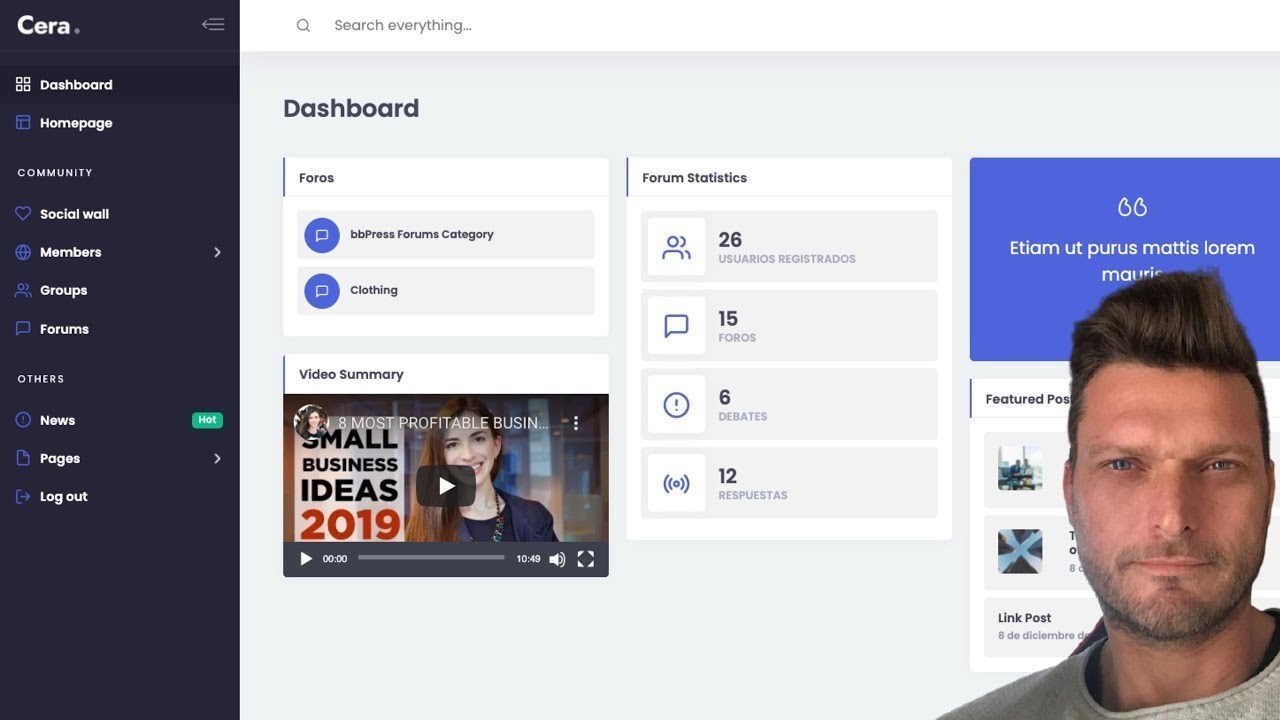Screen dimensions: 1280x720
Task: Click the 12 Respuestas count
Action: [728, 476]
